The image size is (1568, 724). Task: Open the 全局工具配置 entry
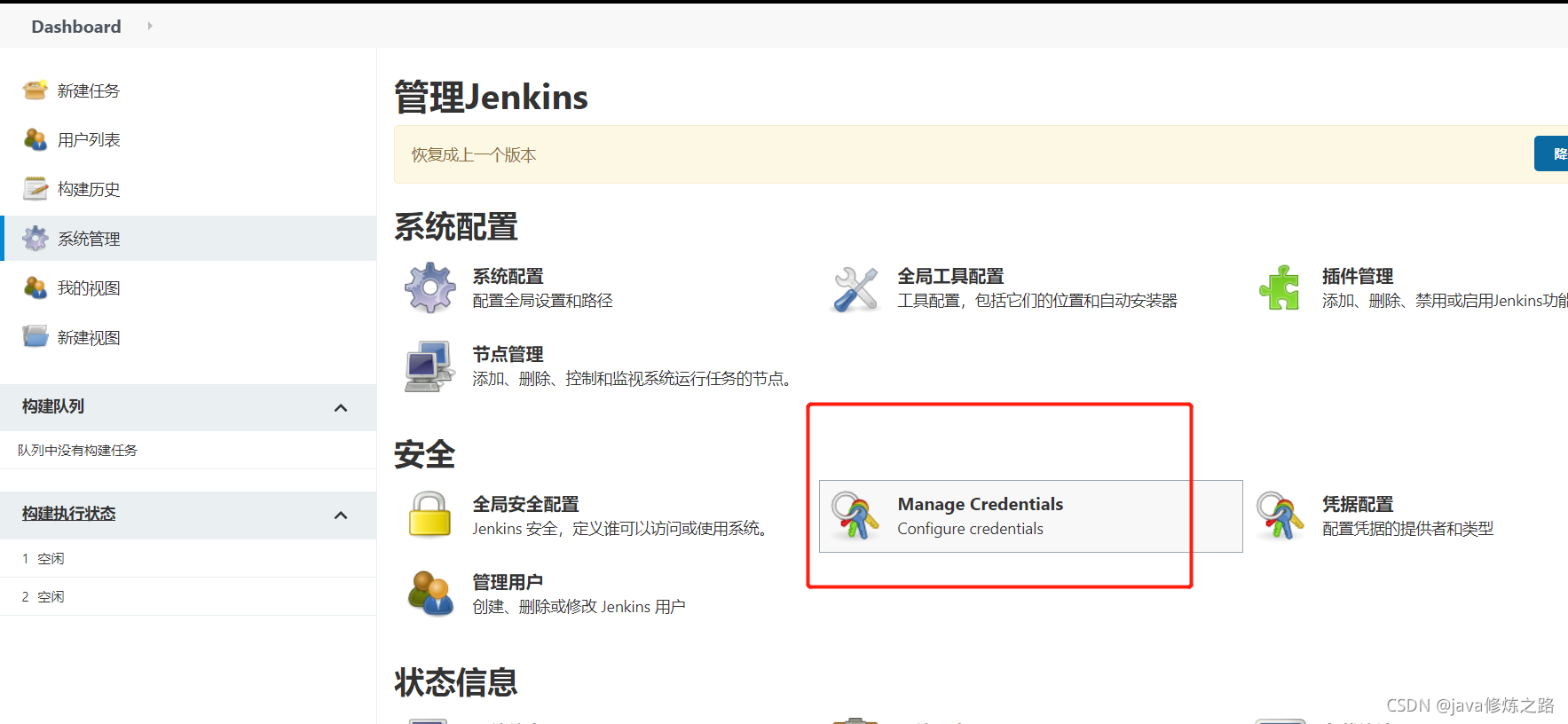click(x=950, y=276)
